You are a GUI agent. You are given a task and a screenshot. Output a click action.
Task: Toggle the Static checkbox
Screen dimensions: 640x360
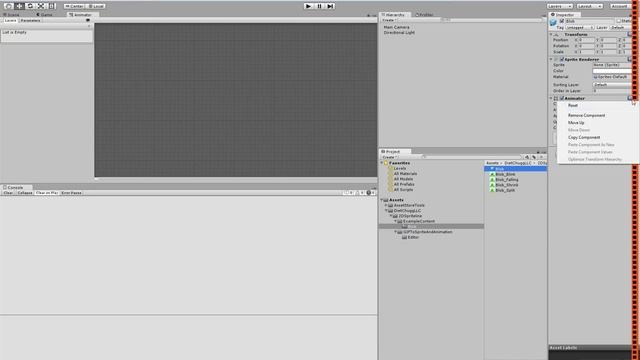(619, 21)
